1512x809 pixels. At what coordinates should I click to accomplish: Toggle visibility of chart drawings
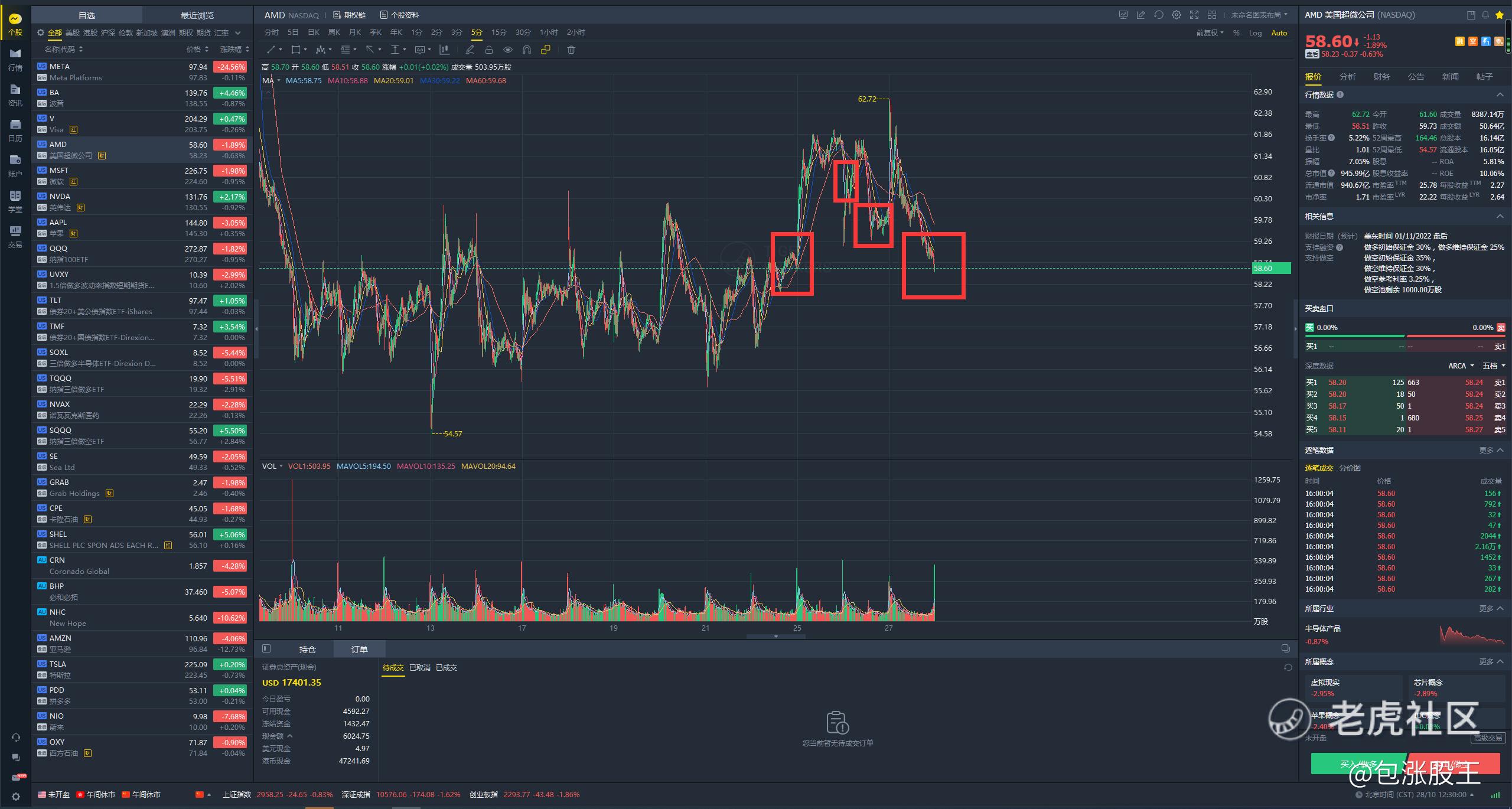click(x=508, y=50)
